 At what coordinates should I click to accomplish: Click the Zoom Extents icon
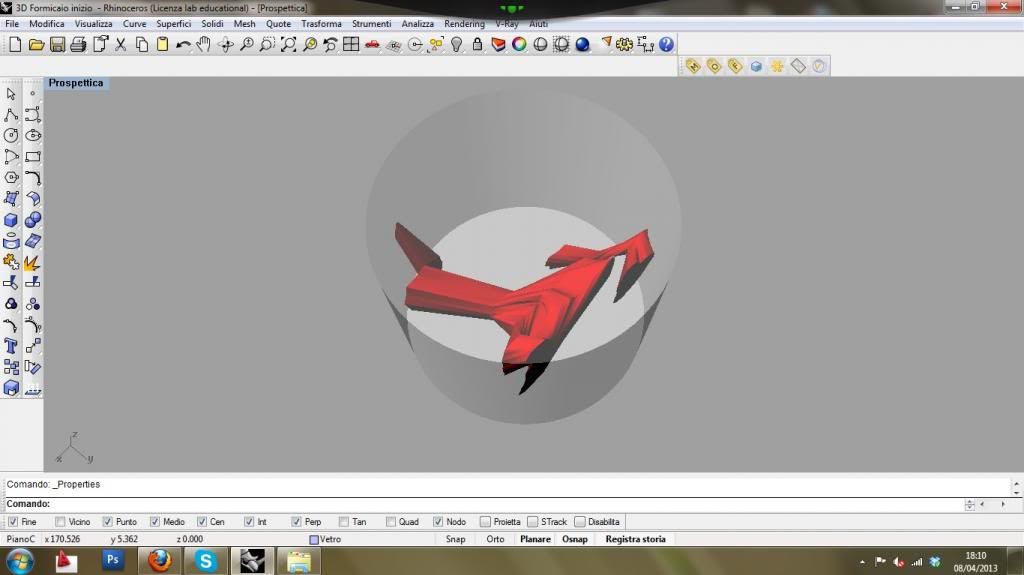coord(288,44)
